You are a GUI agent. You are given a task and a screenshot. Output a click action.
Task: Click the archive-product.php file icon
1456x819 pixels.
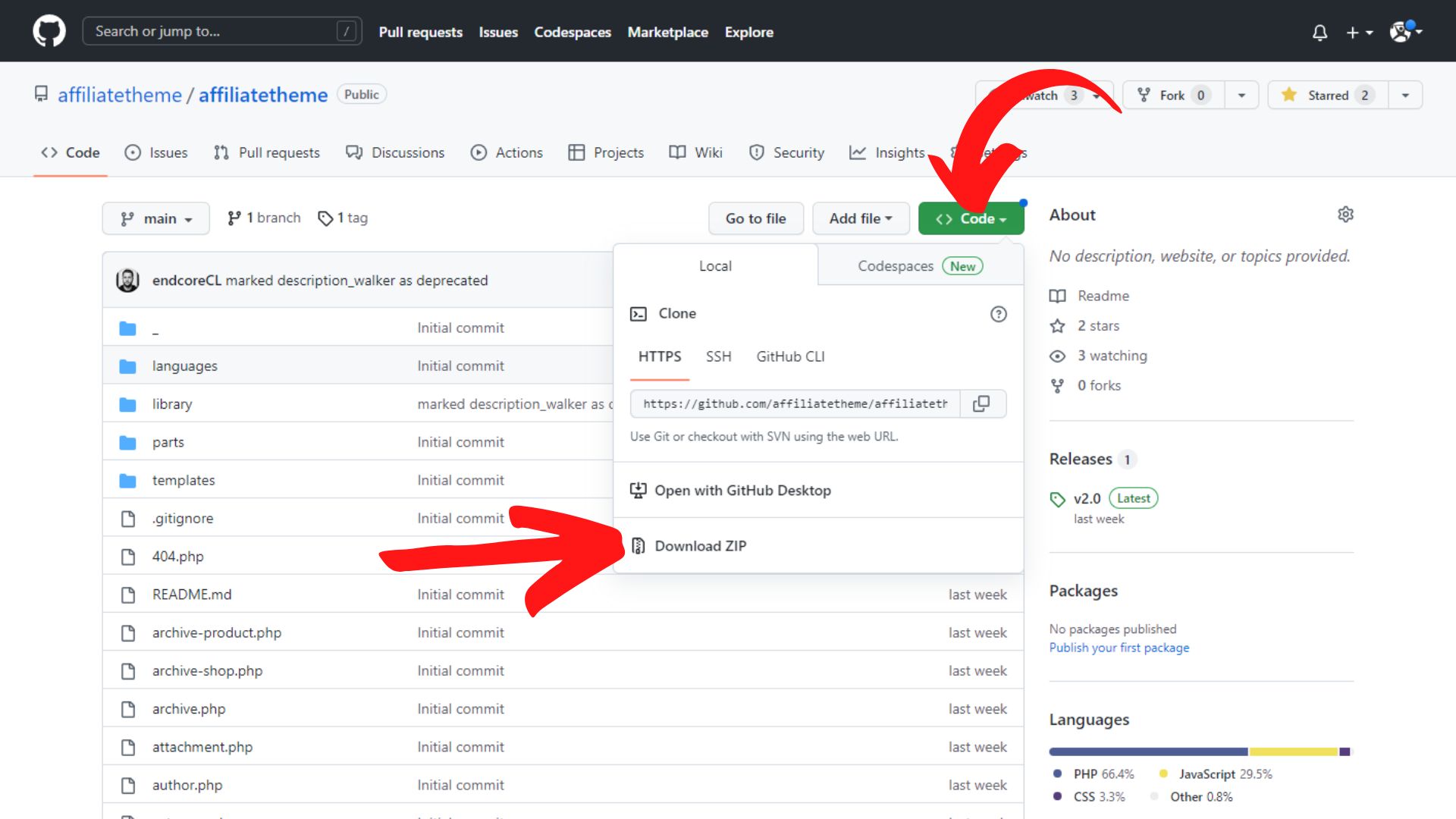pos(128,632)
